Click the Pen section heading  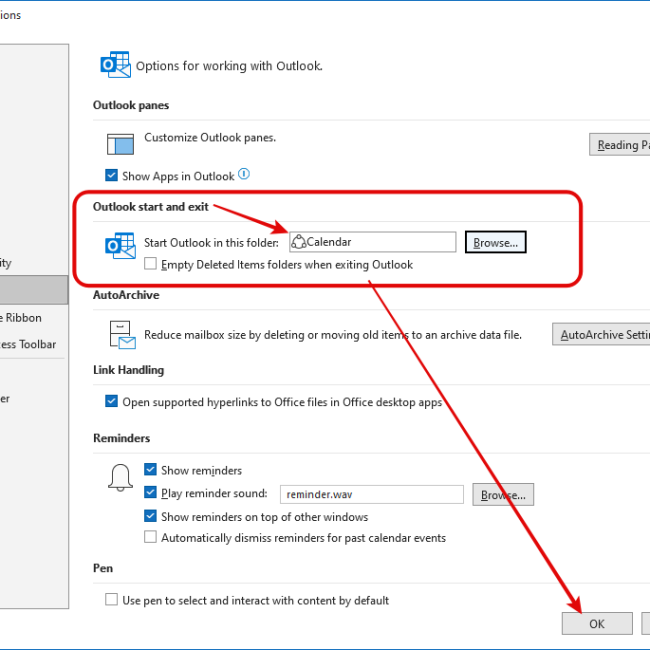point(103,568)
